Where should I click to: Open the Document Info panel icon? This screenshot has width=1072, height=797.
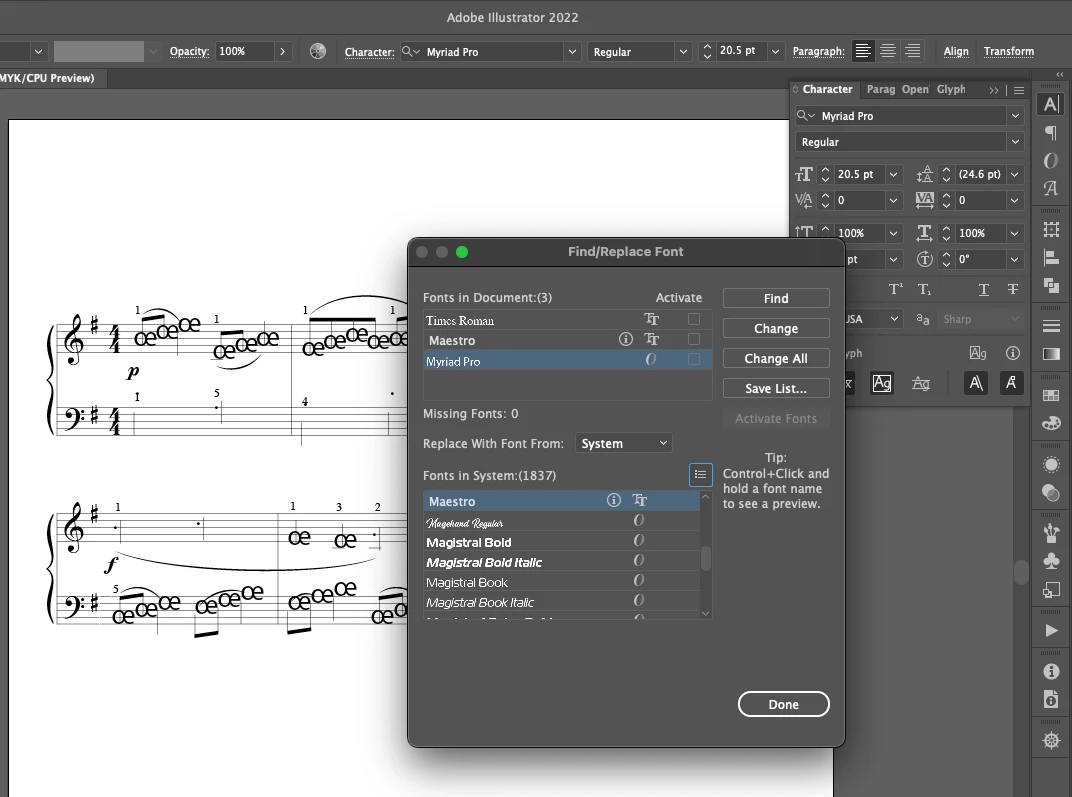tap(1051, 699)
